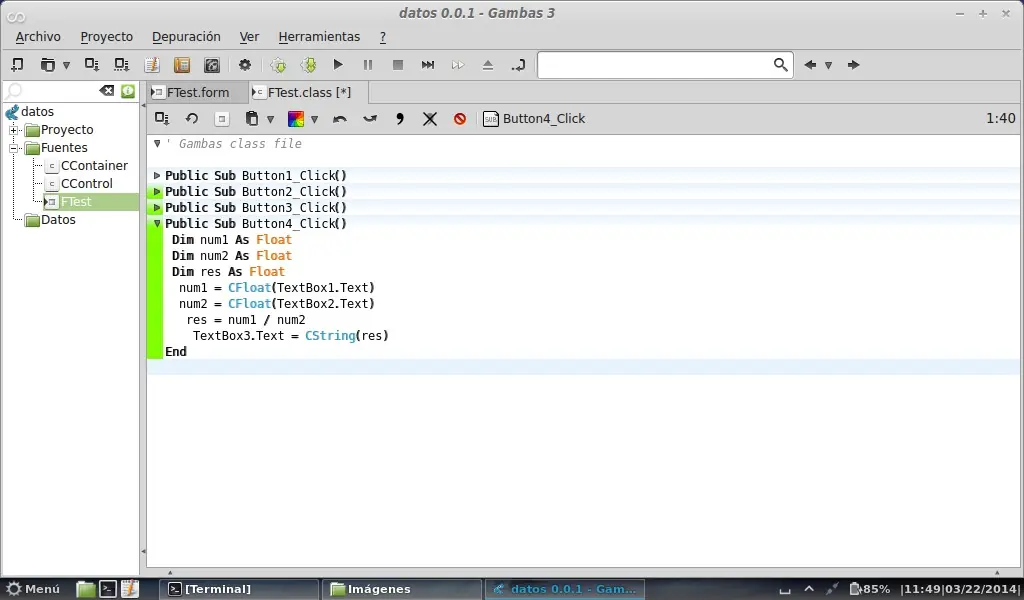Click the orange notebook icon in the main toolbar
Screen dimensions: 1024x600
pos(182,65)
